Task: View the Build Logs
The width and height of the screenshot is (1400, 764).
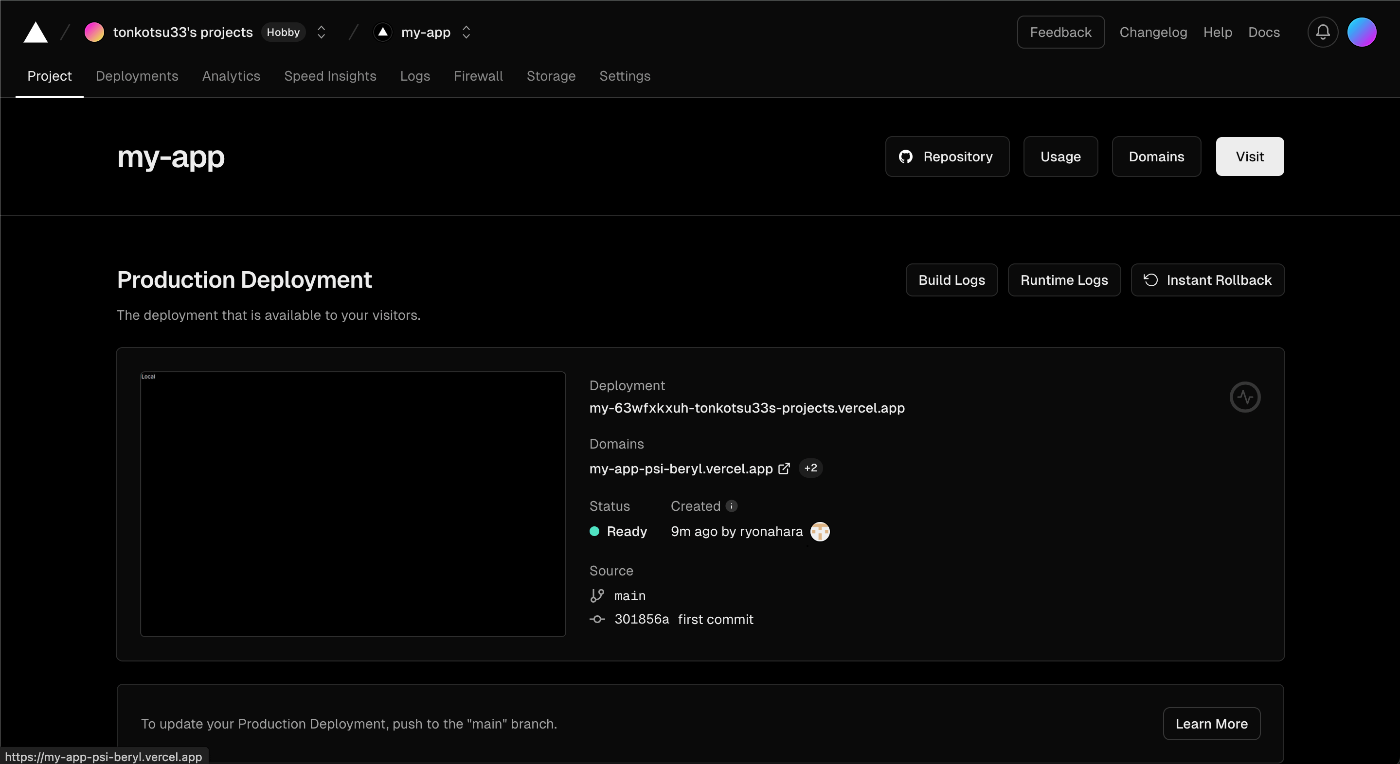Action: [952, 280]
